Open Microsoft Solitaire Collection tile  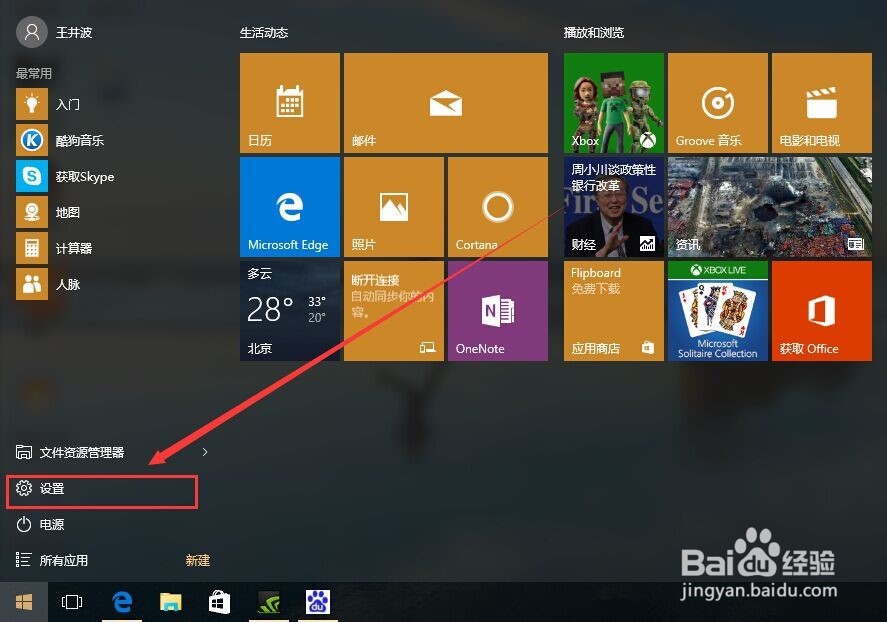[717, 310]
